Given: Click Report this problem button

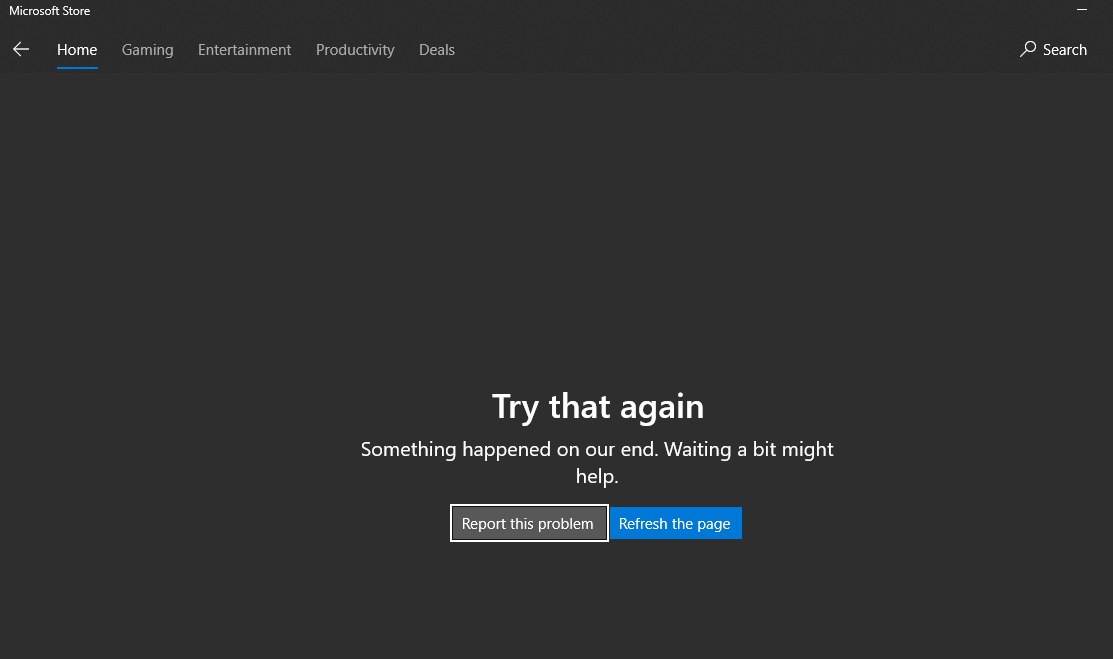Looking at the screenshot, I should [x=529, y=523].
